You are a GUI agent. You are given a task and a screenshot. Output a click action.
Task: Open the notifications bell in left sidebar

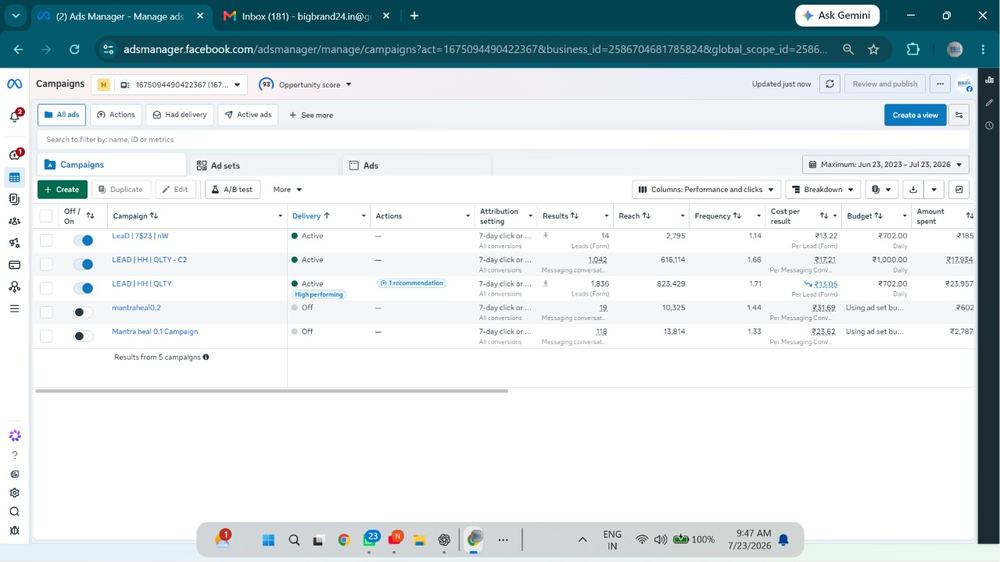click(15, 116)
